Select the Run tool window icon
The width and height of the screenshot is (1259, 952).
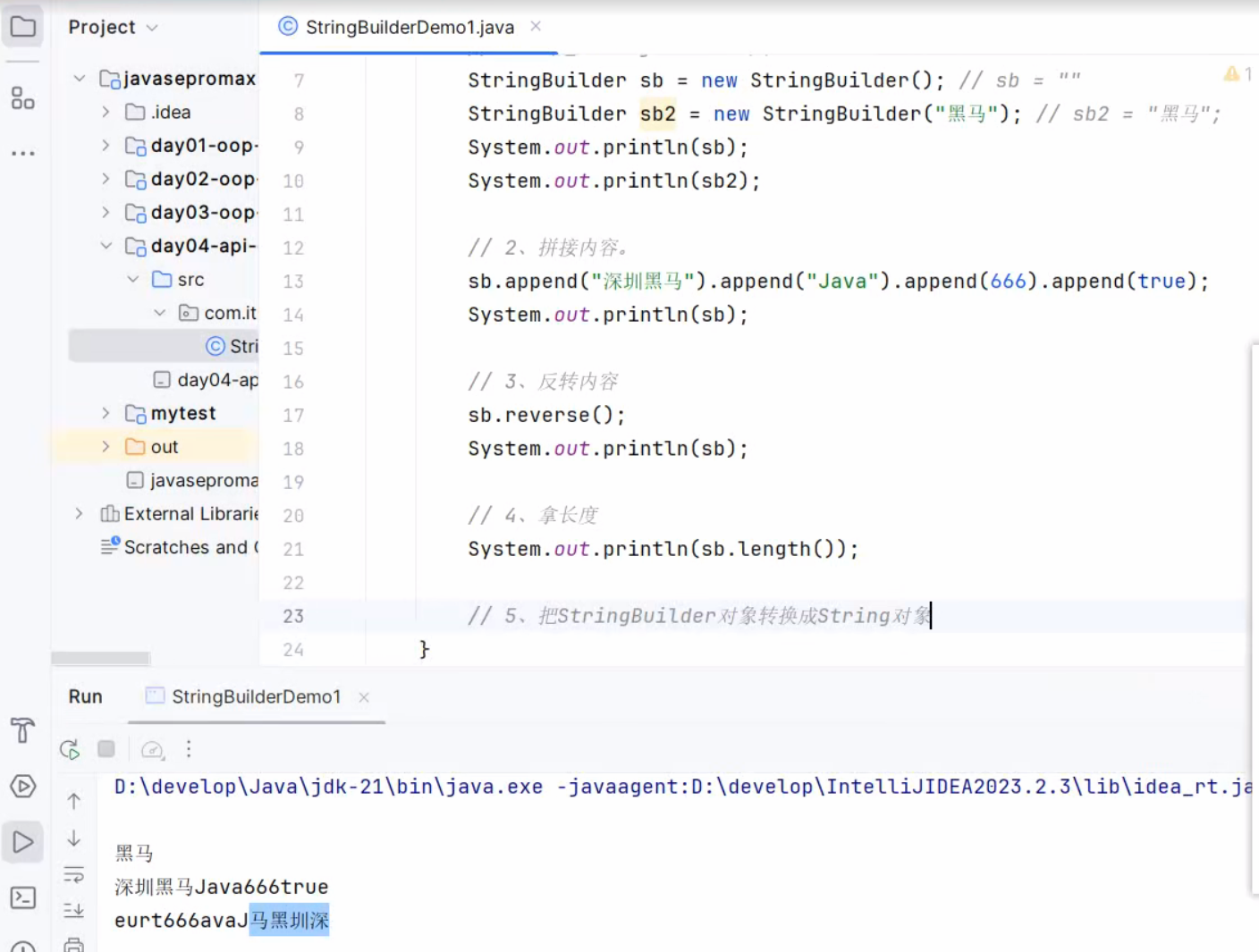(22, 841)
